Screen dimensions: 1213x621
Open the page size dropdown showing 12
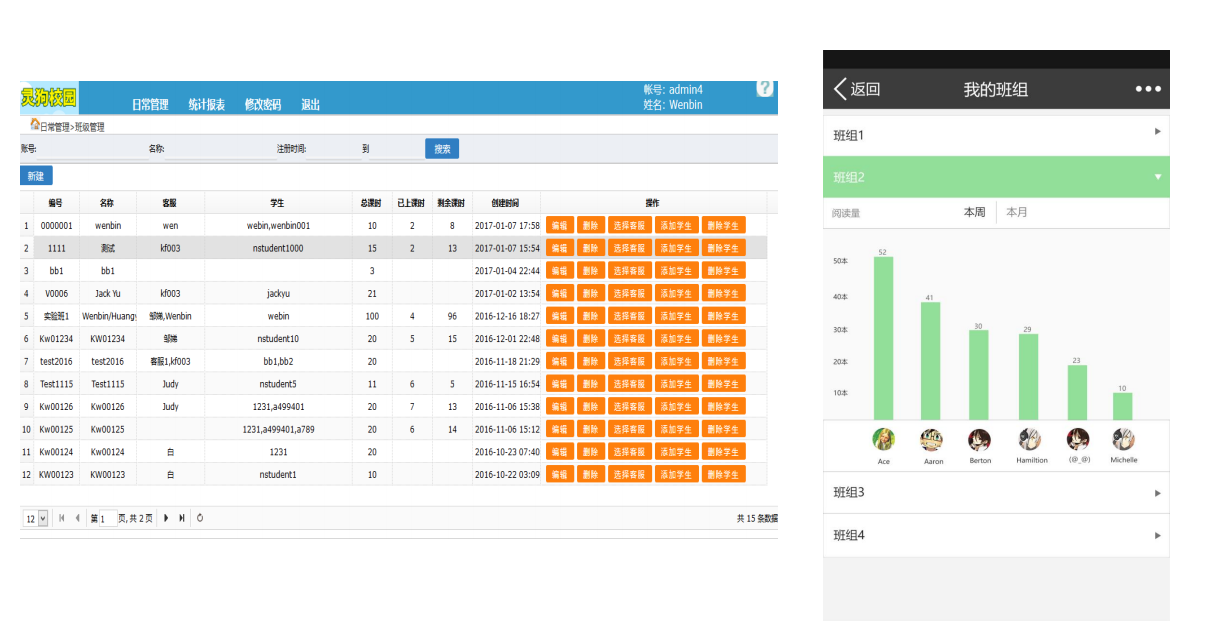tap(36, 518)
